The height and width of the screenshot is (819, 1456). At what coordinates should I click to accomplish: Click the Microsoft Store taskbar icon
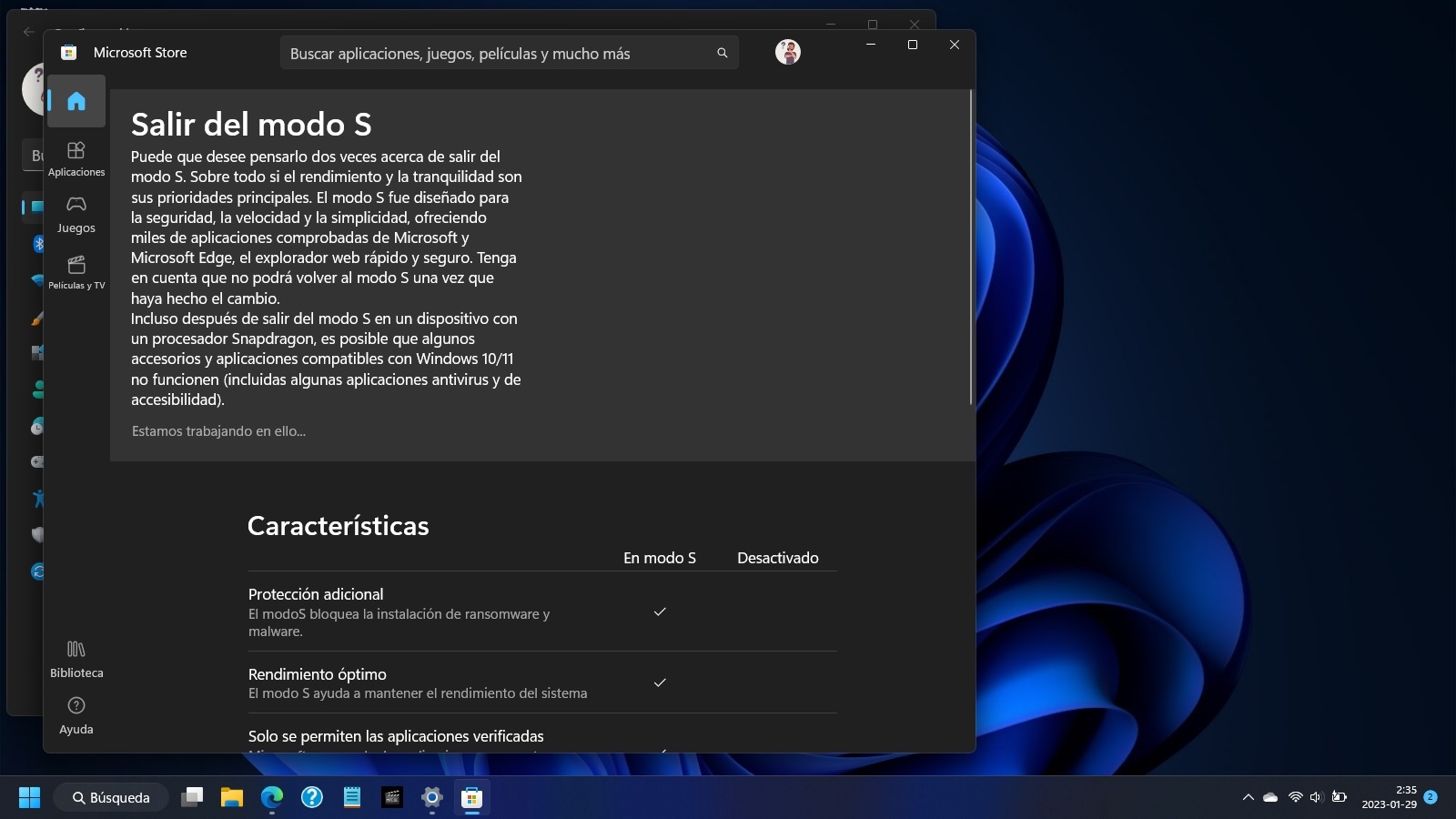[471, 797]
